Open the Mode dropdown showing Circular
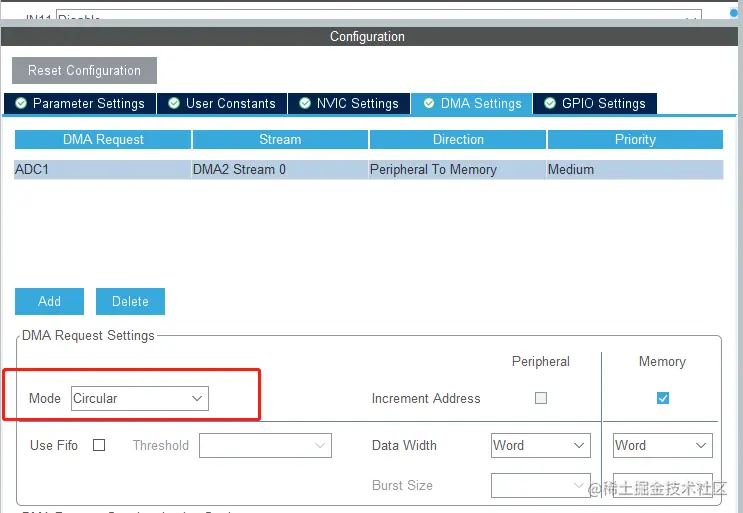Viewport: 743px width, 513px height. 140,398
